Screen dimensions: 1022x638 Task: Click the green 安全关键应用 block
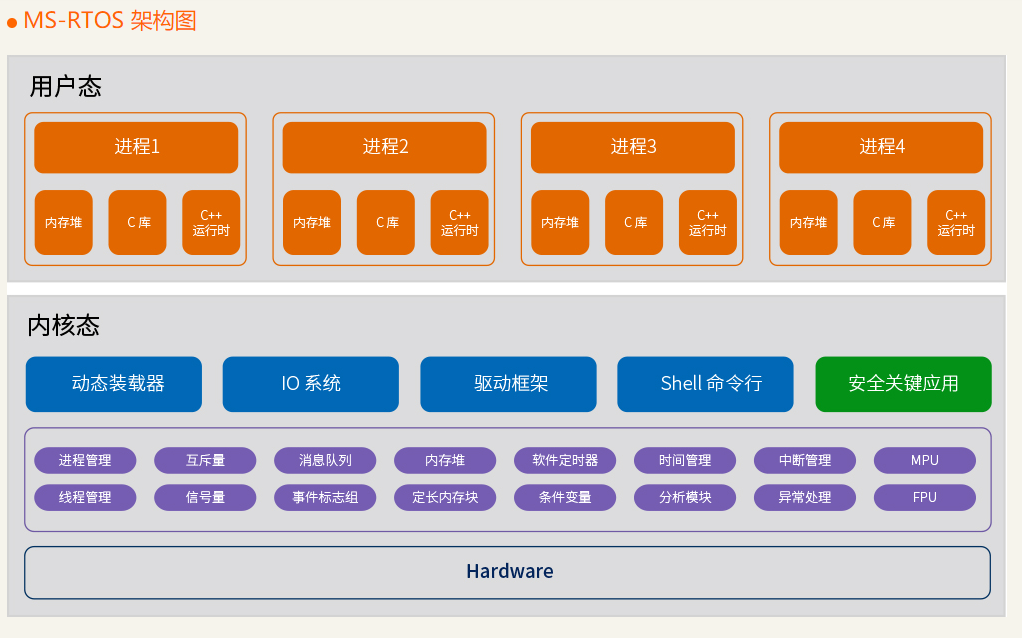click(905, 384)
